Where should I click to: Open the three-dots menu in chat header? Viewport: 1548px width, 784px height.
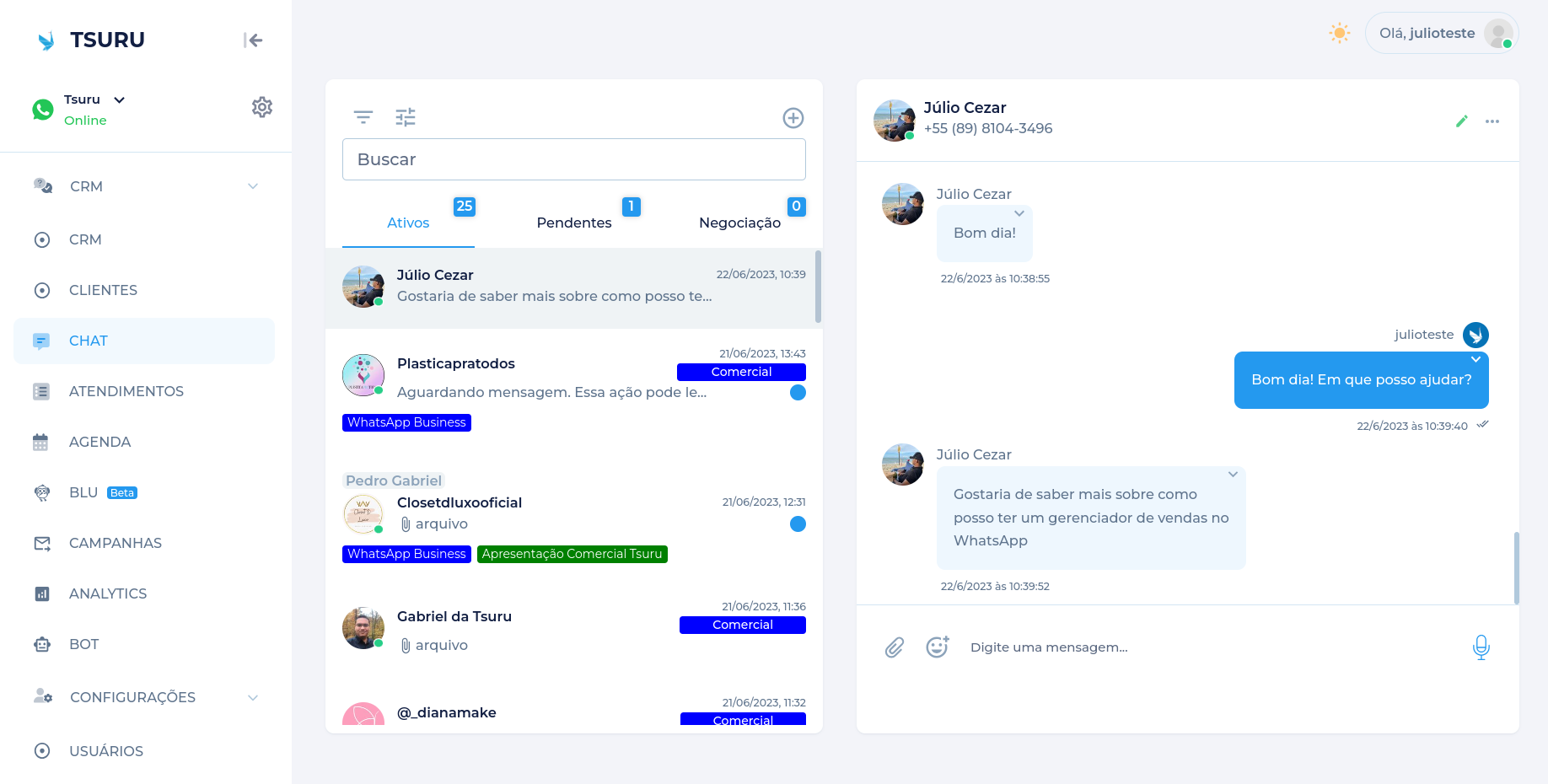coord(1492,121)
